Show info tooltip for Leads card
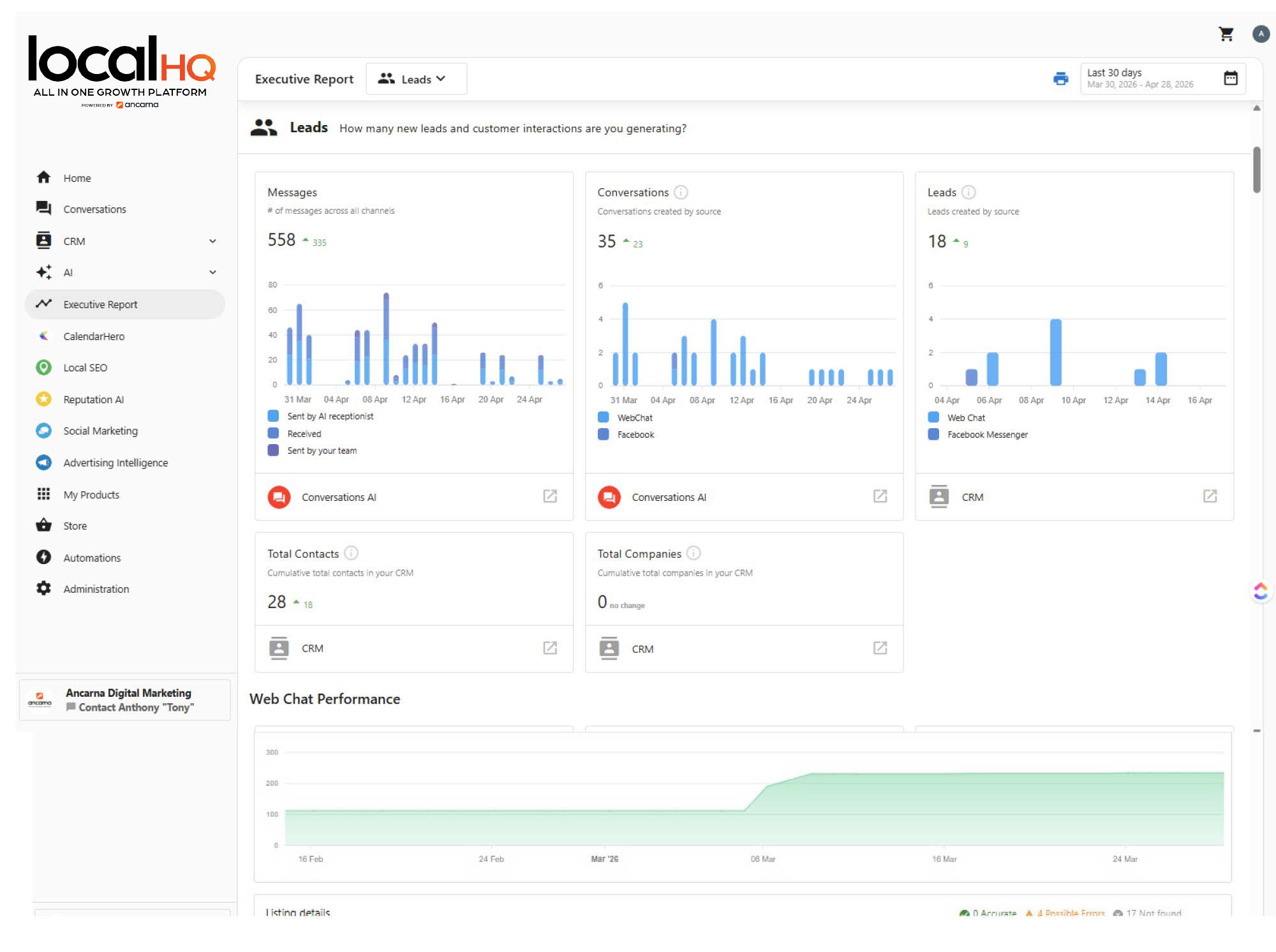Viewport: 1276px width, 952px height. pos(968,192)
